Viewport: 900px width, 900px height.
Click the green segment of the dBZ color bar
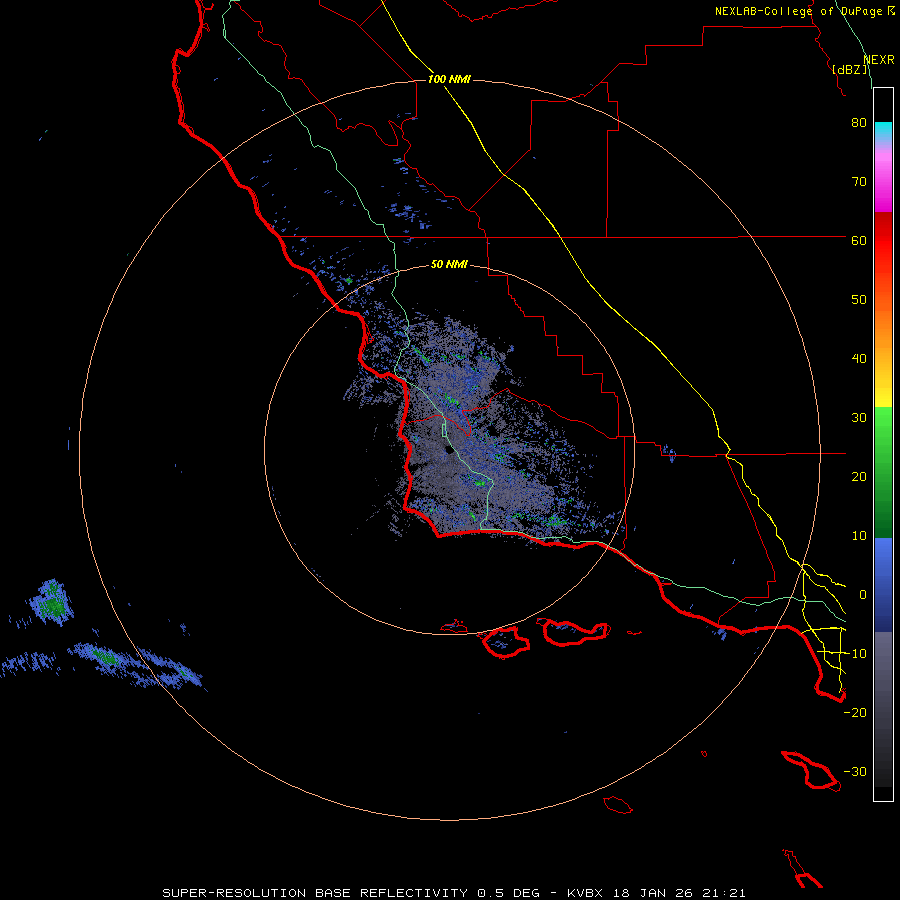[x=883, y=472]
